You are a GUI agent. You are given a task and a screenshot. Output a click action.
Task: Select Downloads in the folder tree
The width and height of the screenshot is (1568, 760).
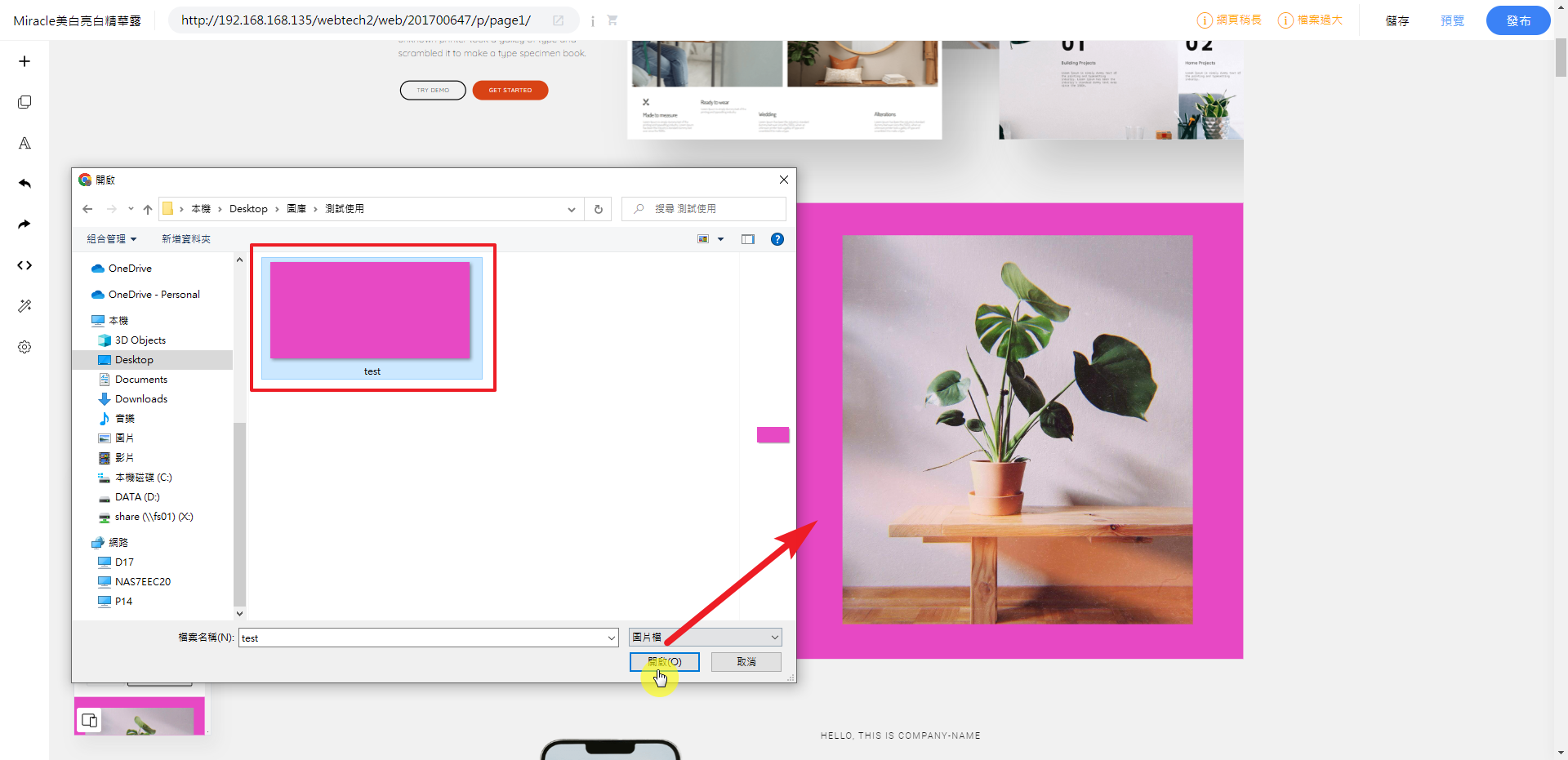pos(140,399)
